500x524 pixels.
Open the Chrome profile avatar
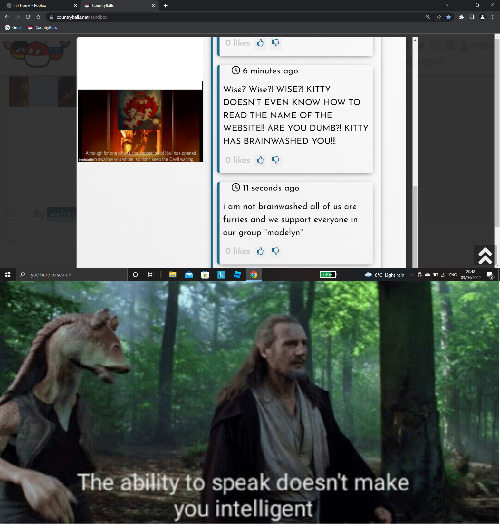click(483, 17)
